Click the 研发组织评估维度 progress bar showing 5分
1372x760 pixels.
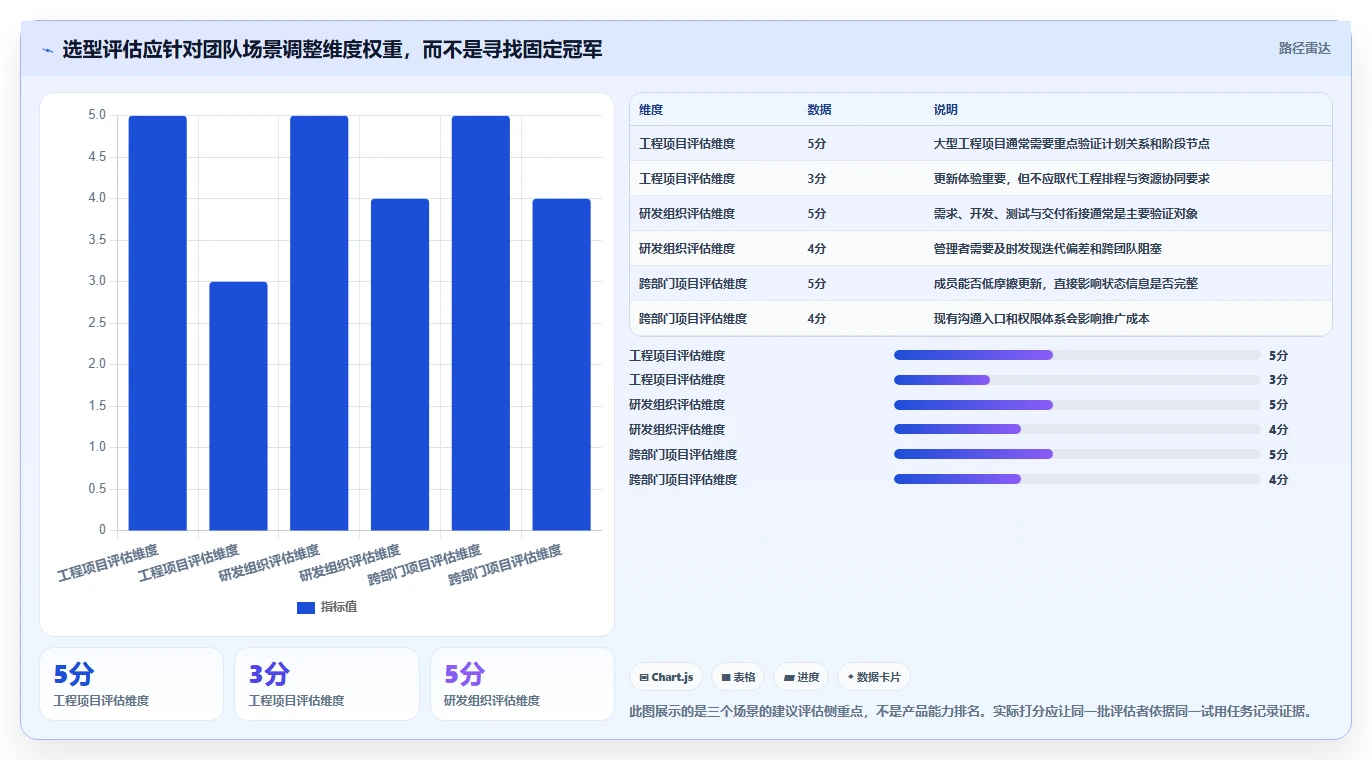coord(1077,405)
